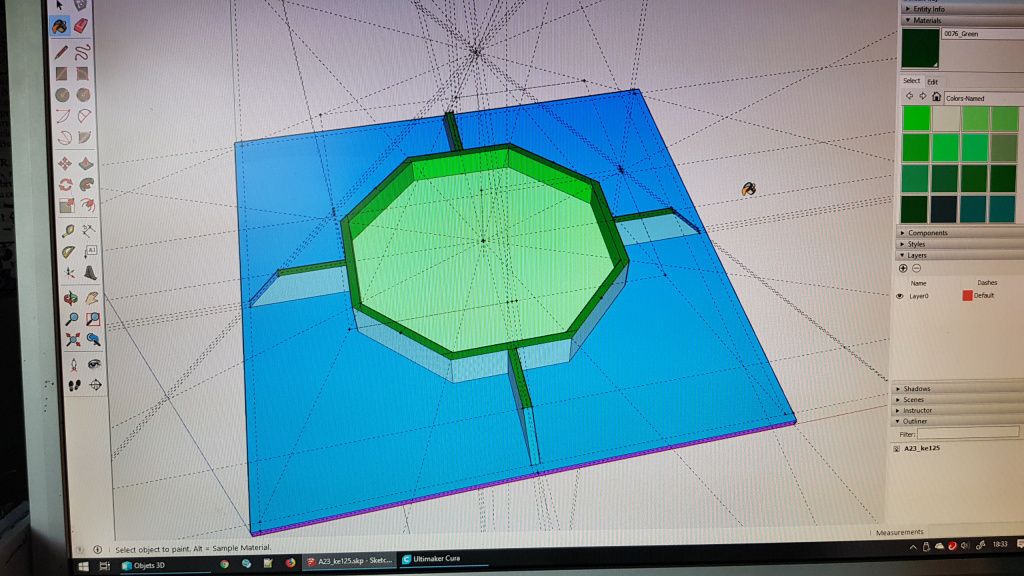Add a new layer with the plus button
Viewport: 1024px width, 576px height.
901,267
